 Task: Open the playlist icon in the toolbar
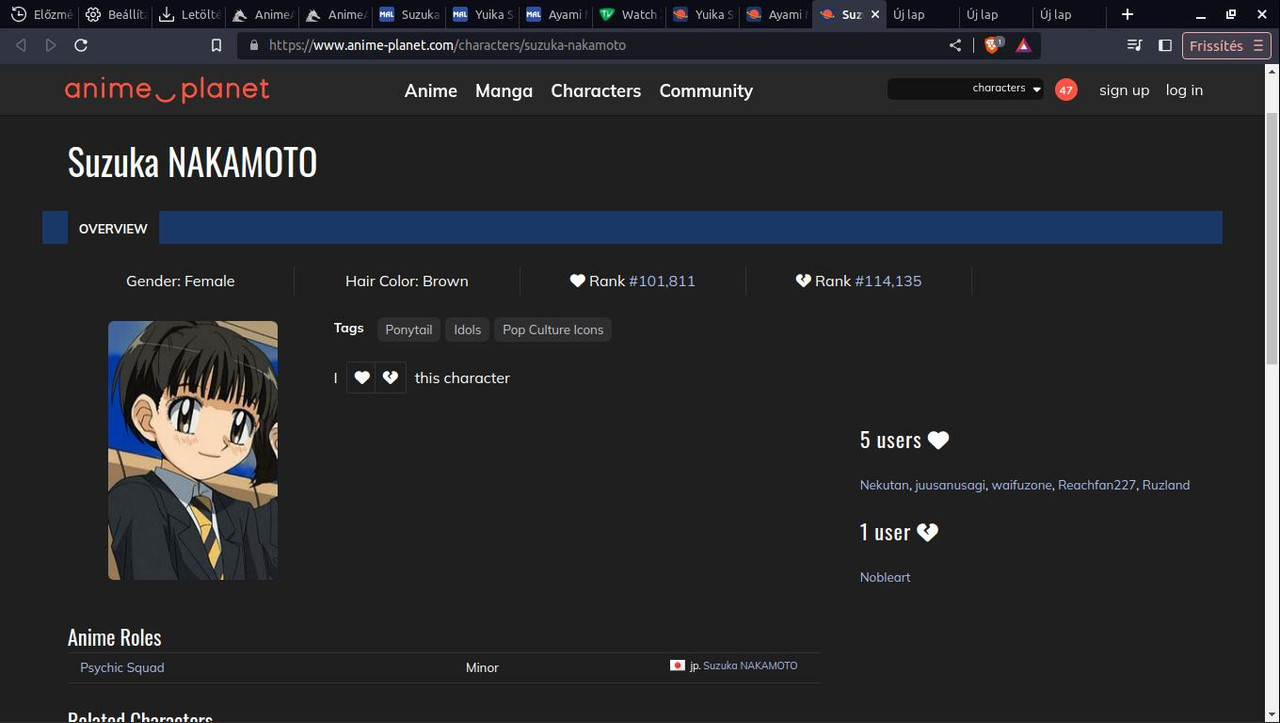[1134, 45]
